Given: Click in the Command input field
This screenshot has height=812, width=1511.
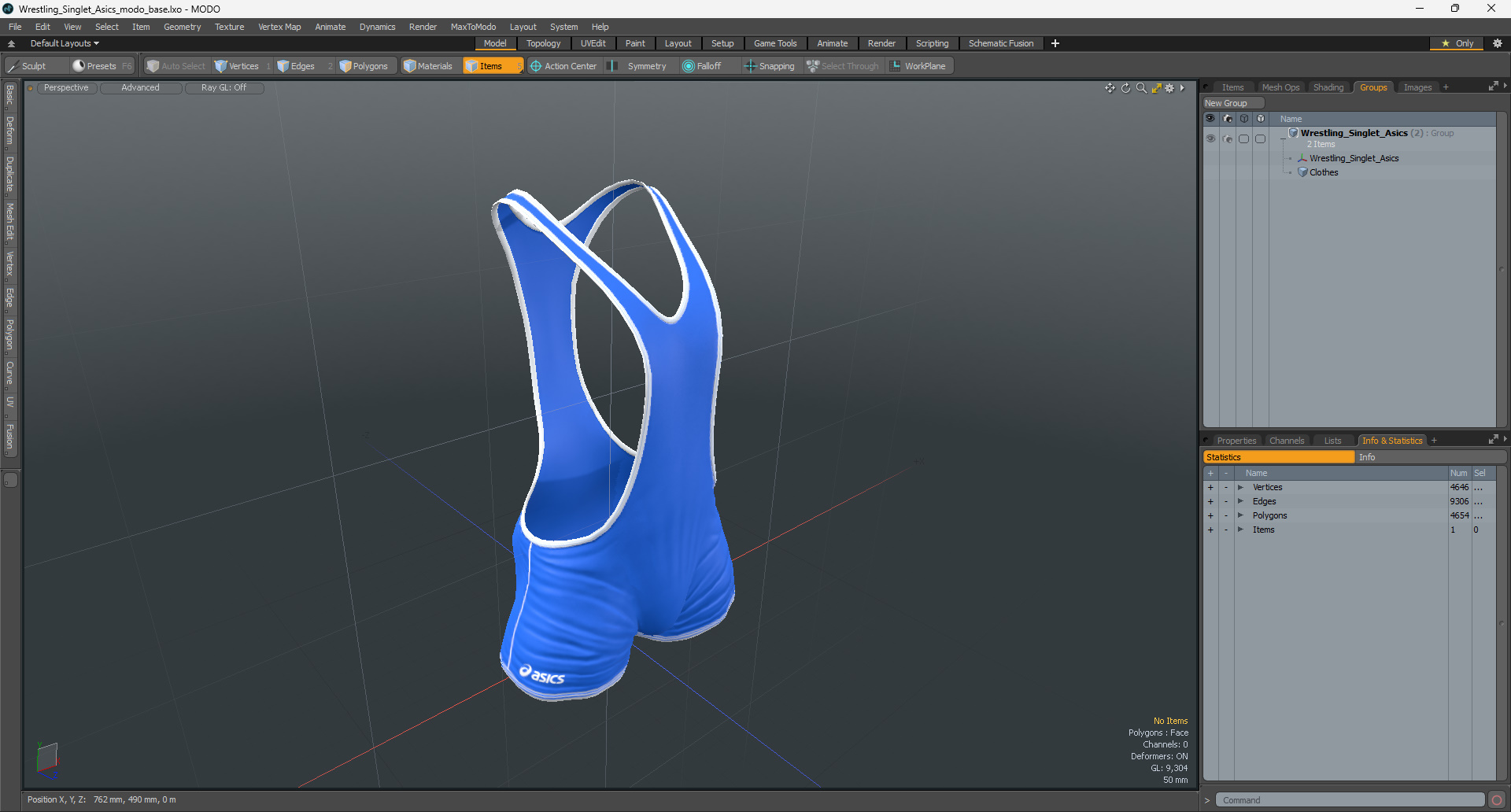Looking at the screenshot, I should [1350, 800].
